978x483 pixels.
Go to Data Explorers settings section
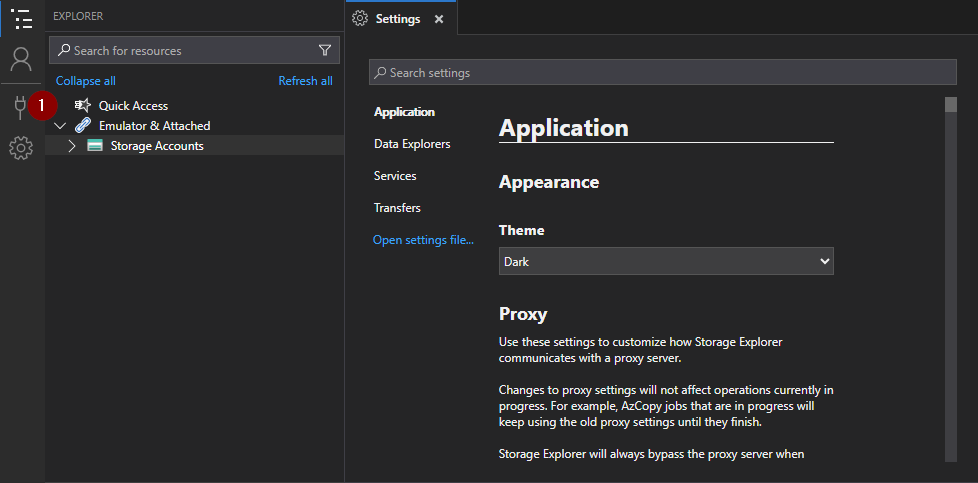(x=412, y=144)
